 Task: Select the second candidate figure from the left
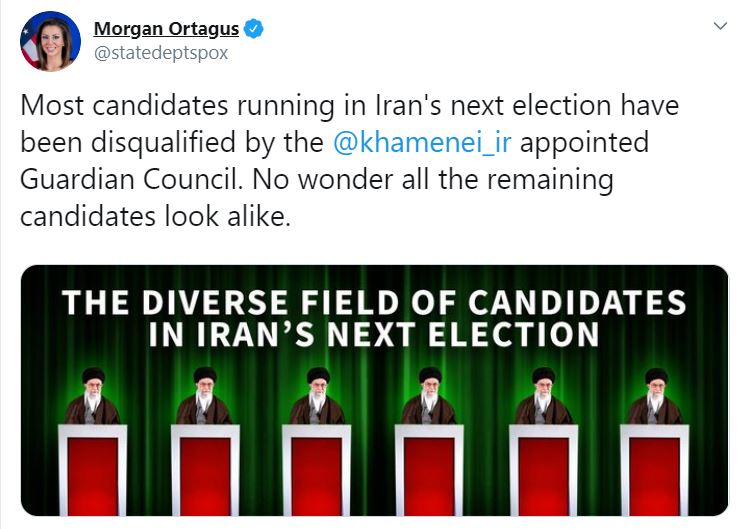(204, 396)
